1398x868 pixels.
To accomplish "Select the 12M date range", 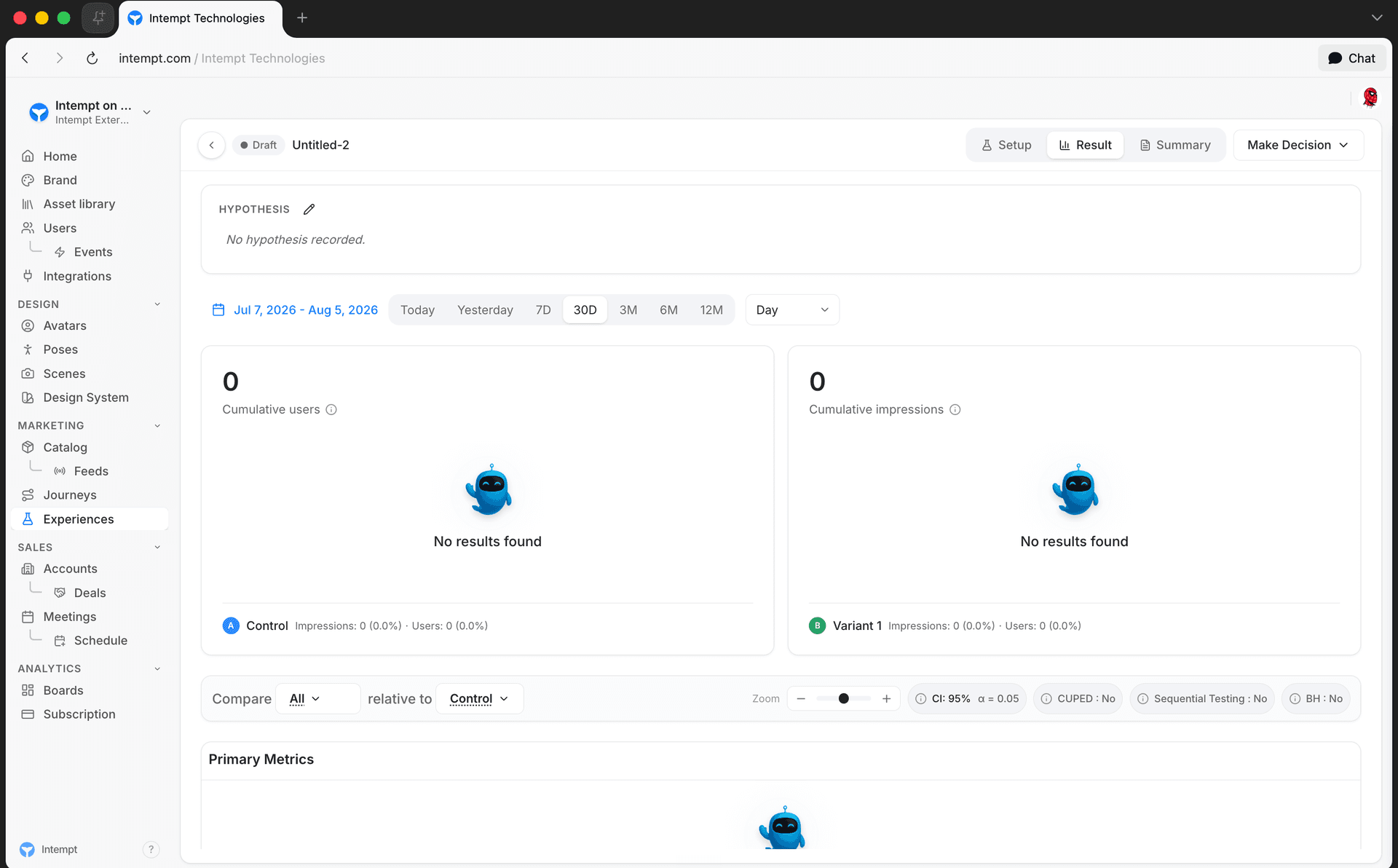I will point(711,309).
